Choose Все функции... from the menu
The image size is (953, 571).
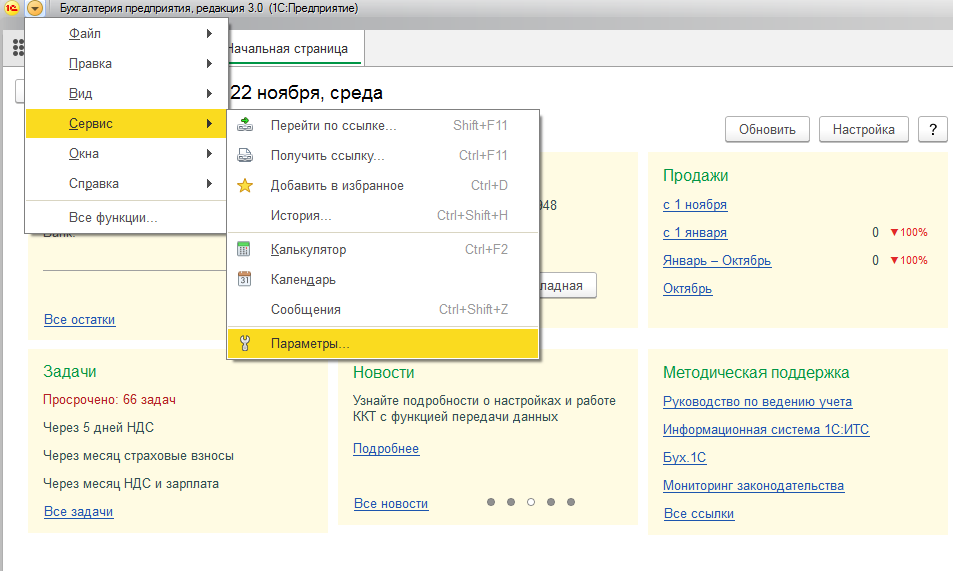[x=126, y=217]
